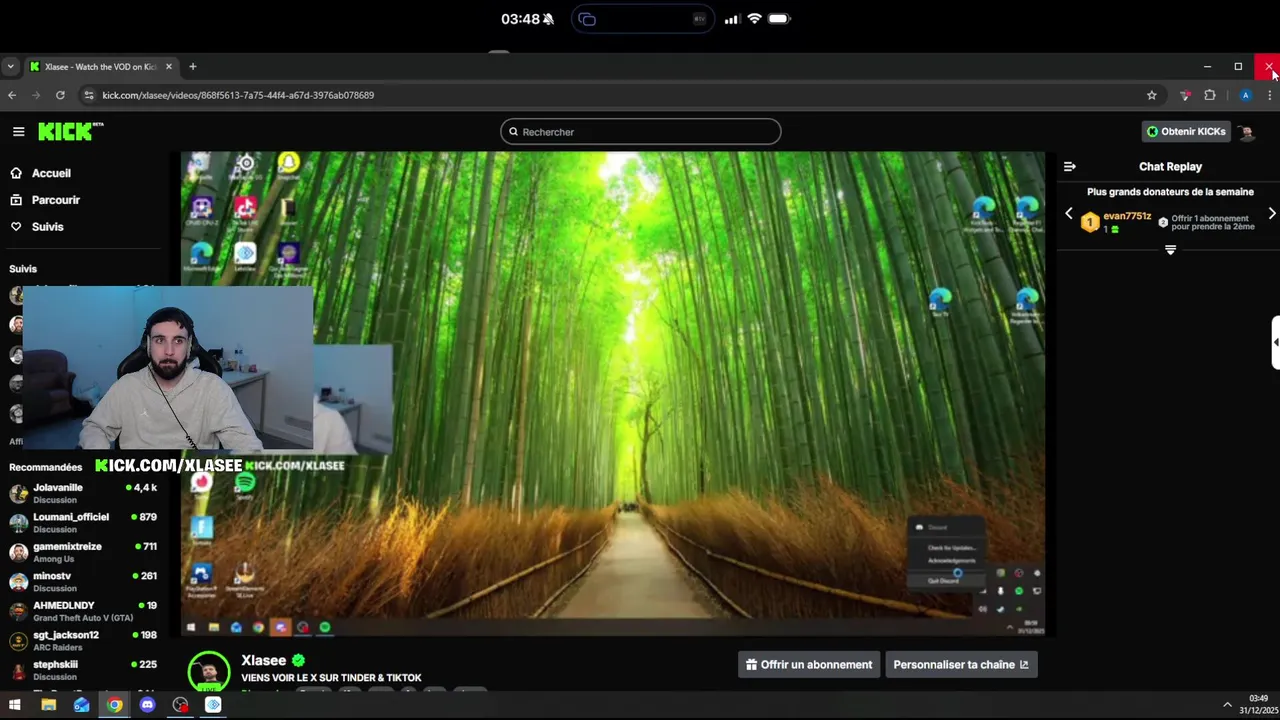This screenshot has width=1280, height=720.
Task: Open the Outlook mail app from the taskbar
Action: [81, 705]
